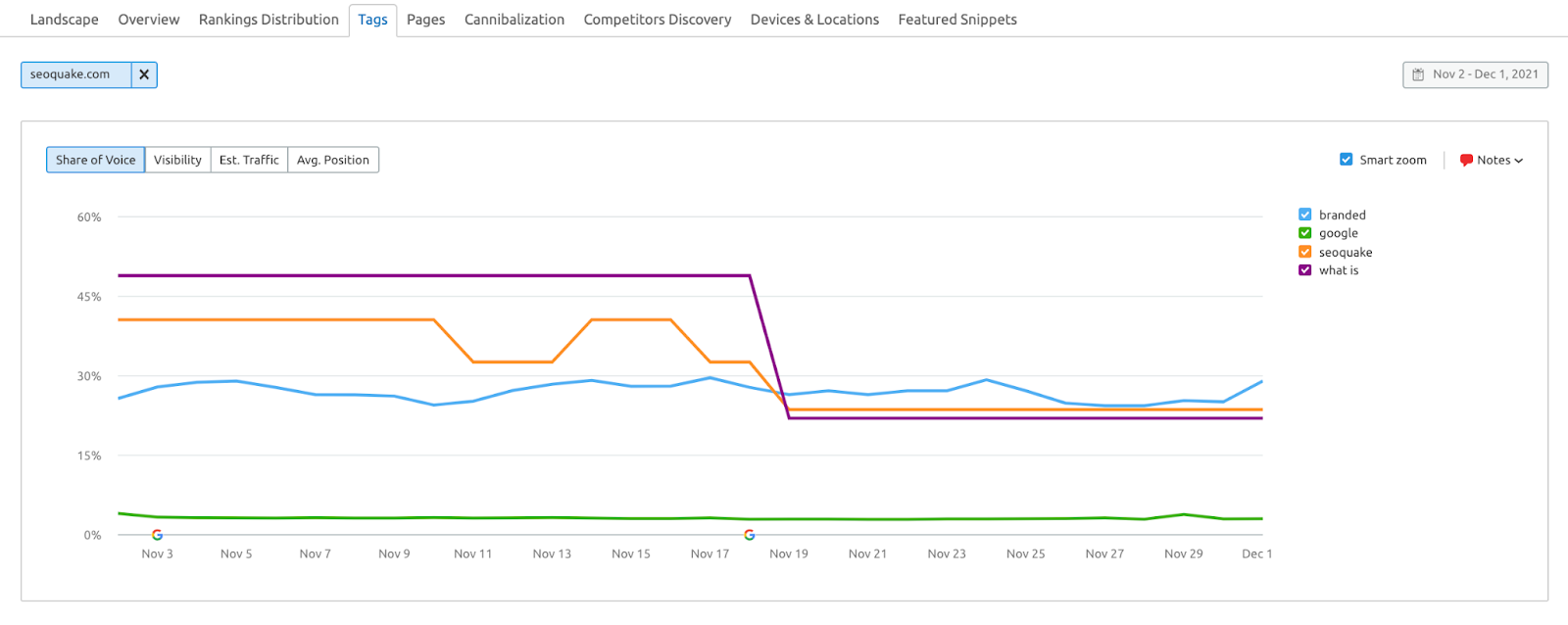
Task: Switch chart to Avg. Position
Action: click(x=333, y=160)
